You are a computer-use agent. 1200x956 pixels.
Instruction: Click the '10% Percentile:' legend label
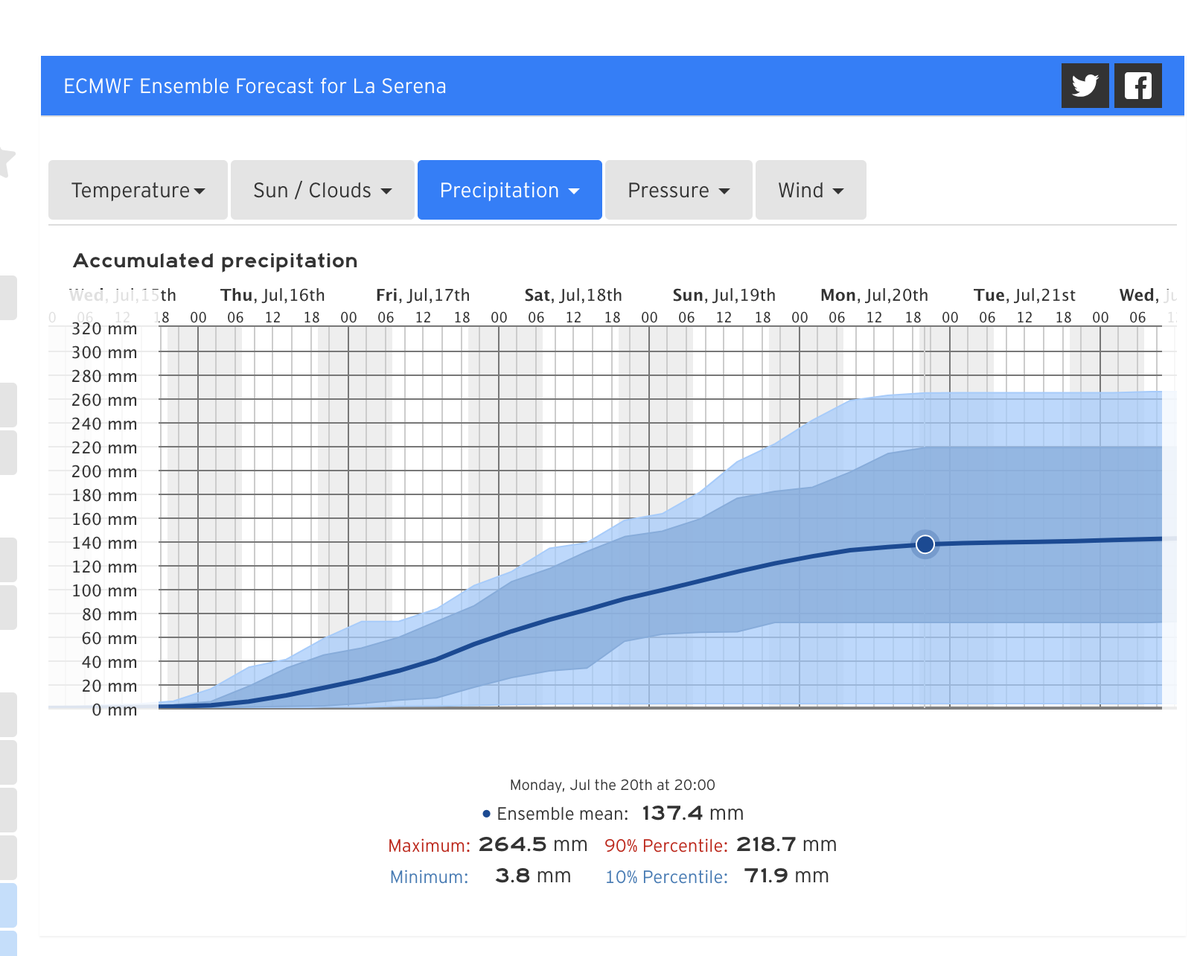coord(666,877)
